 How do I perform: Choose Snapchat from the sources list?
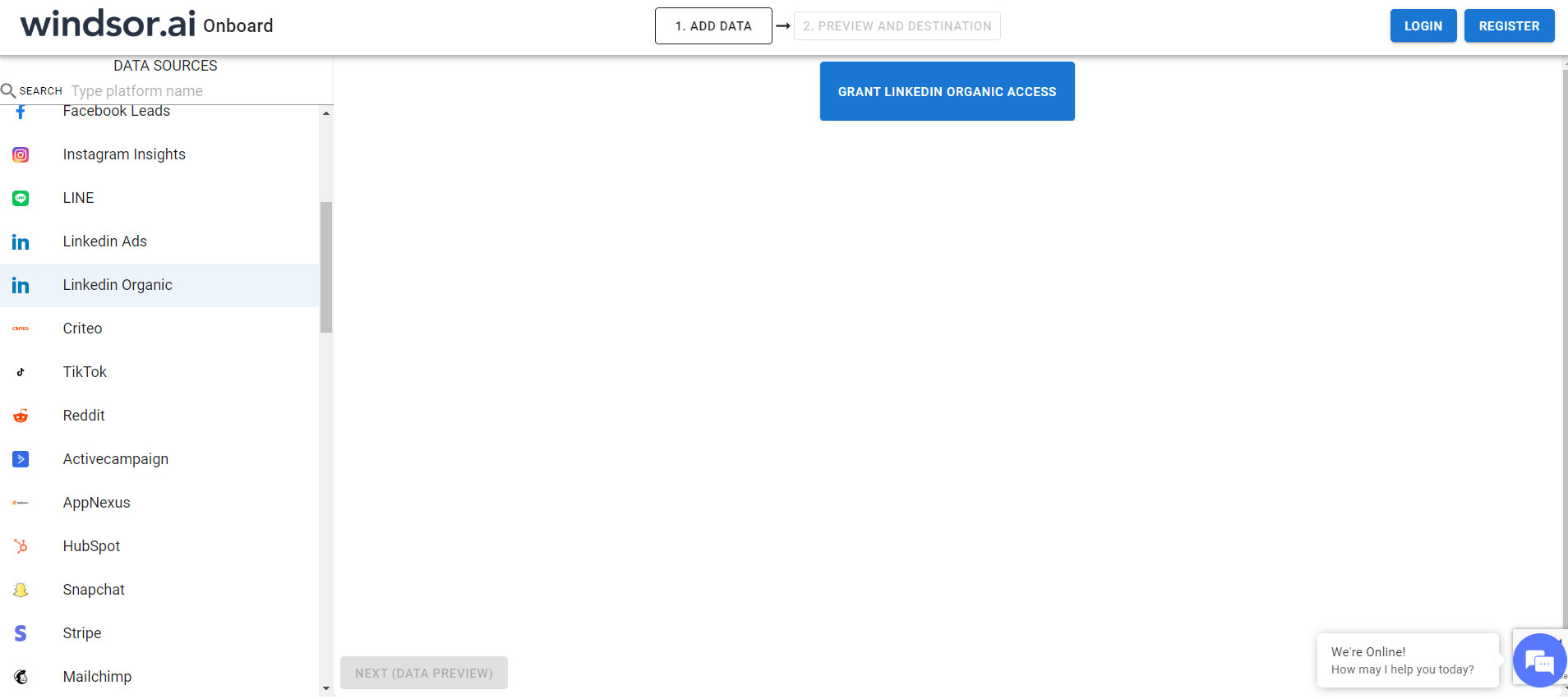[x=159, y=590]
